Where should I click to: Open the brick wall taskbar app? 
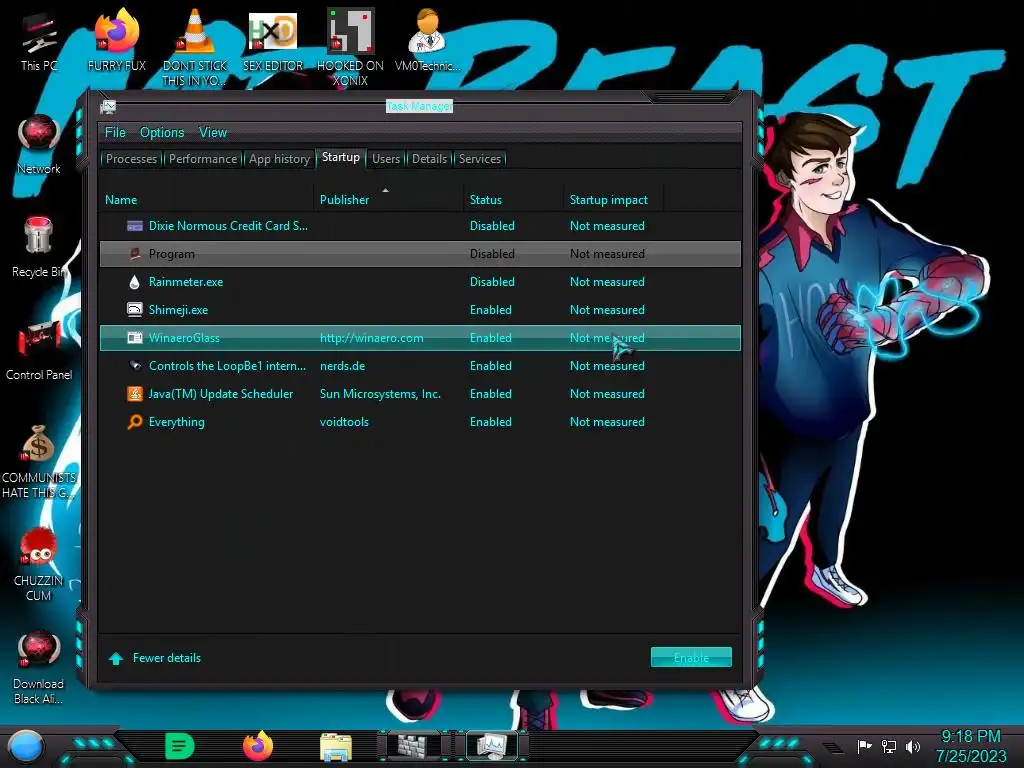click(x=415, y=746)
